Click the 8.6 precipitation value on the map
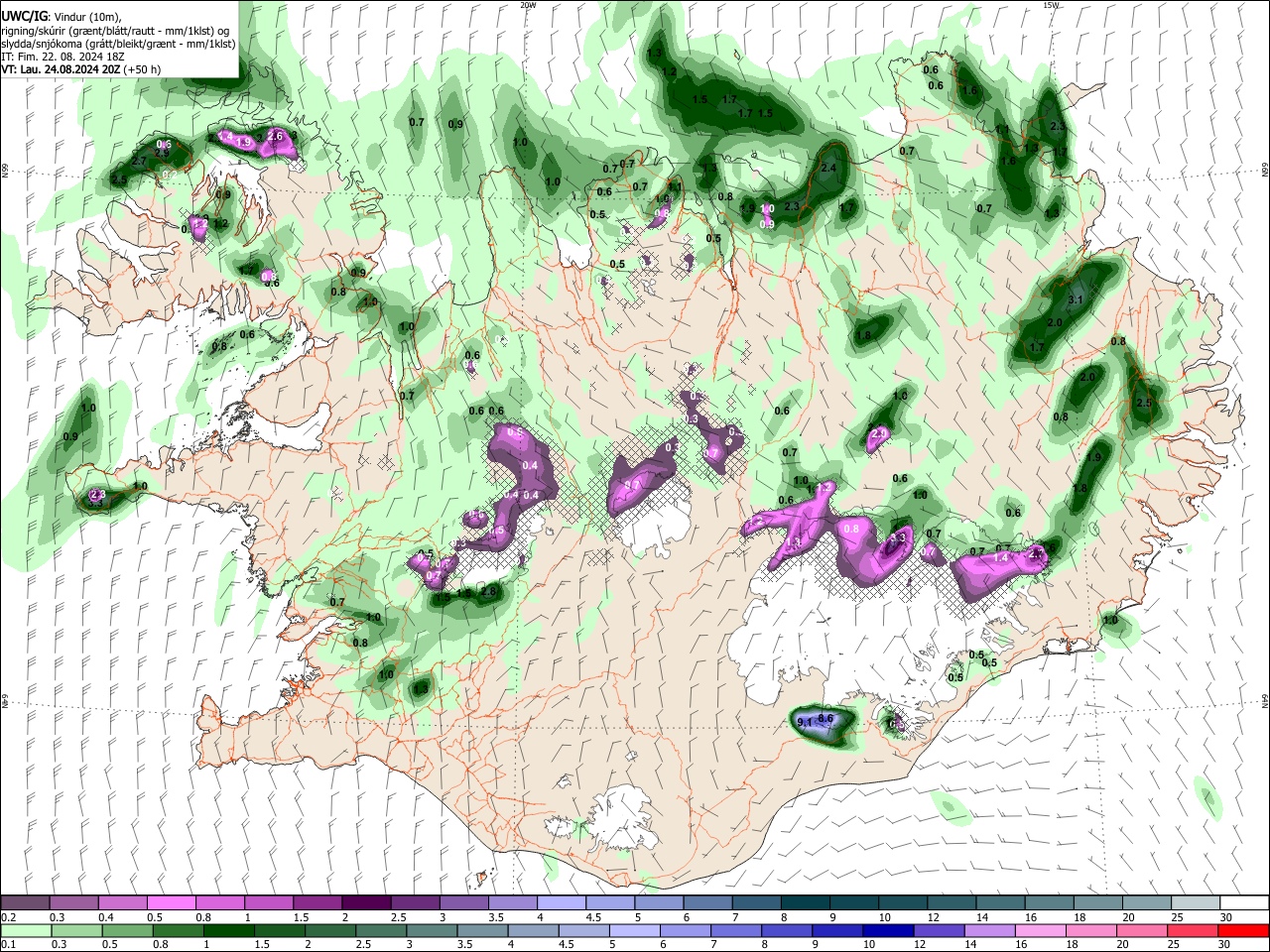The width and height of the screenshot is (1270, 952). pos(825,717)
